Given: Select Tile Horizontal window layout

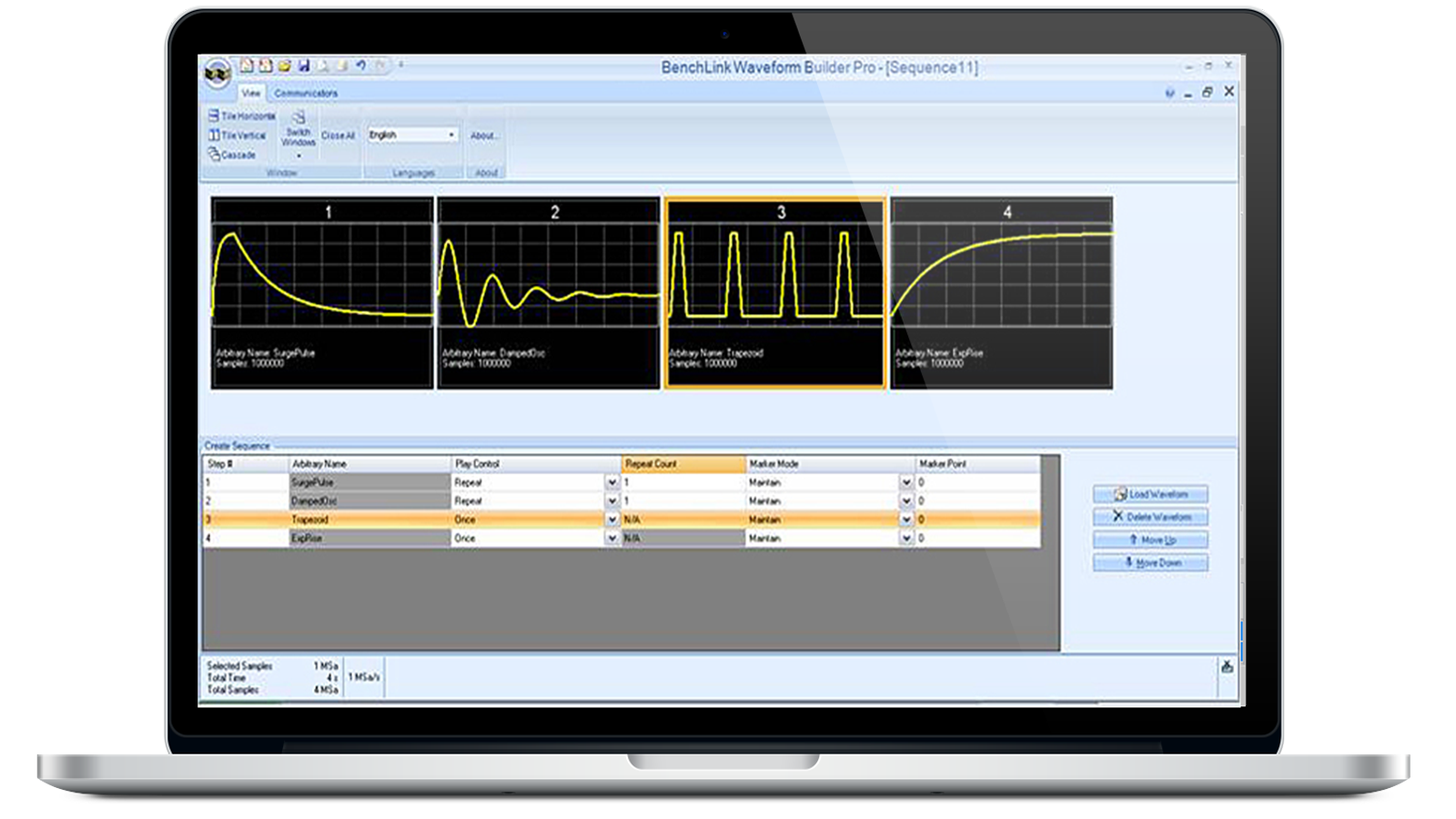Looking at the screenshot, I should [241, 116].
